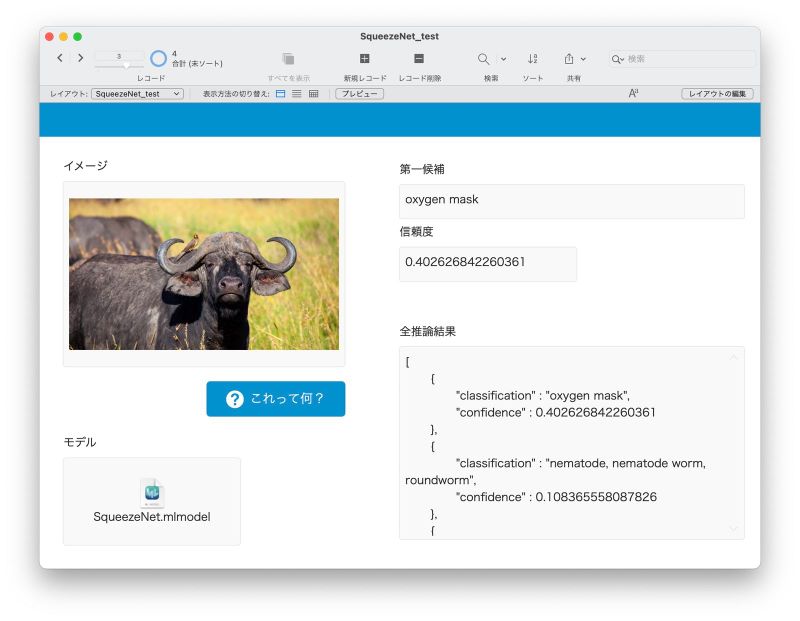Screen dimensions: 800x621
Task: Click the 第一候補 label
Action: [422, 169]
